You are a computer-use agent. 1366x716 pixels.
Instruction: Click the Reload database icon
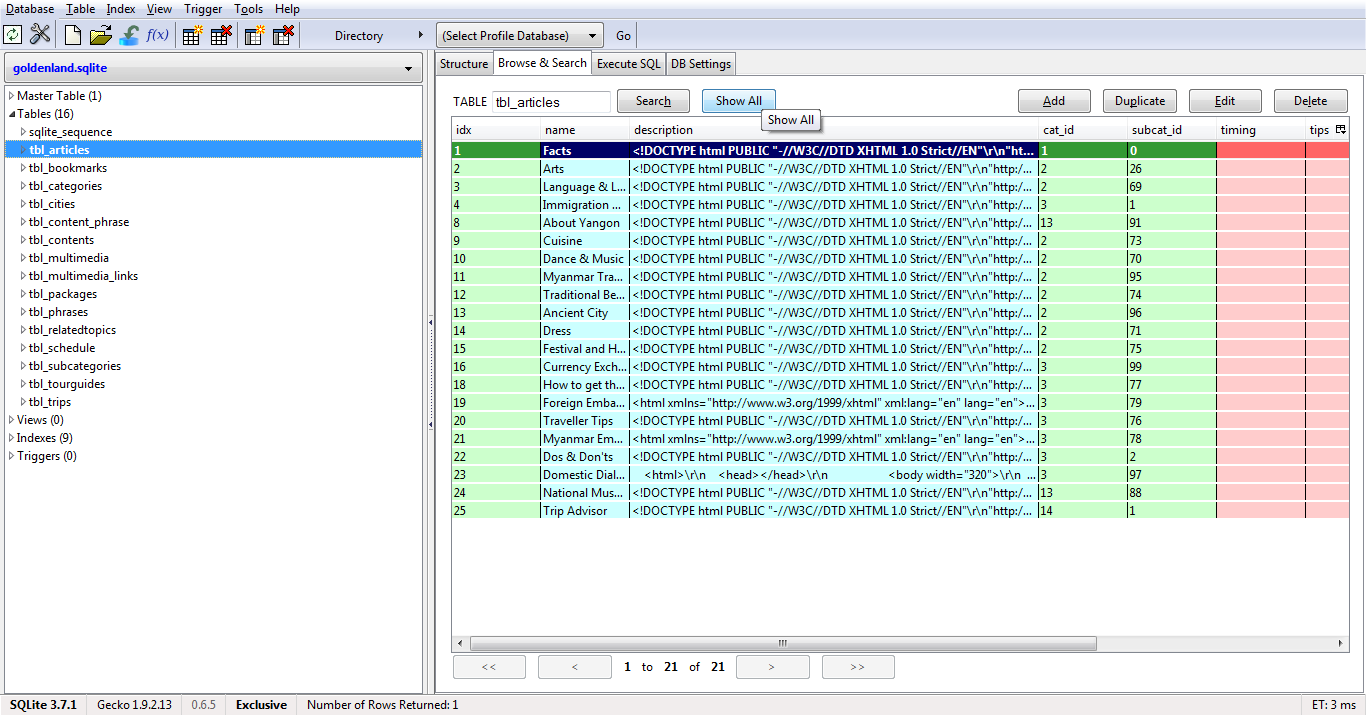(13, 34)
